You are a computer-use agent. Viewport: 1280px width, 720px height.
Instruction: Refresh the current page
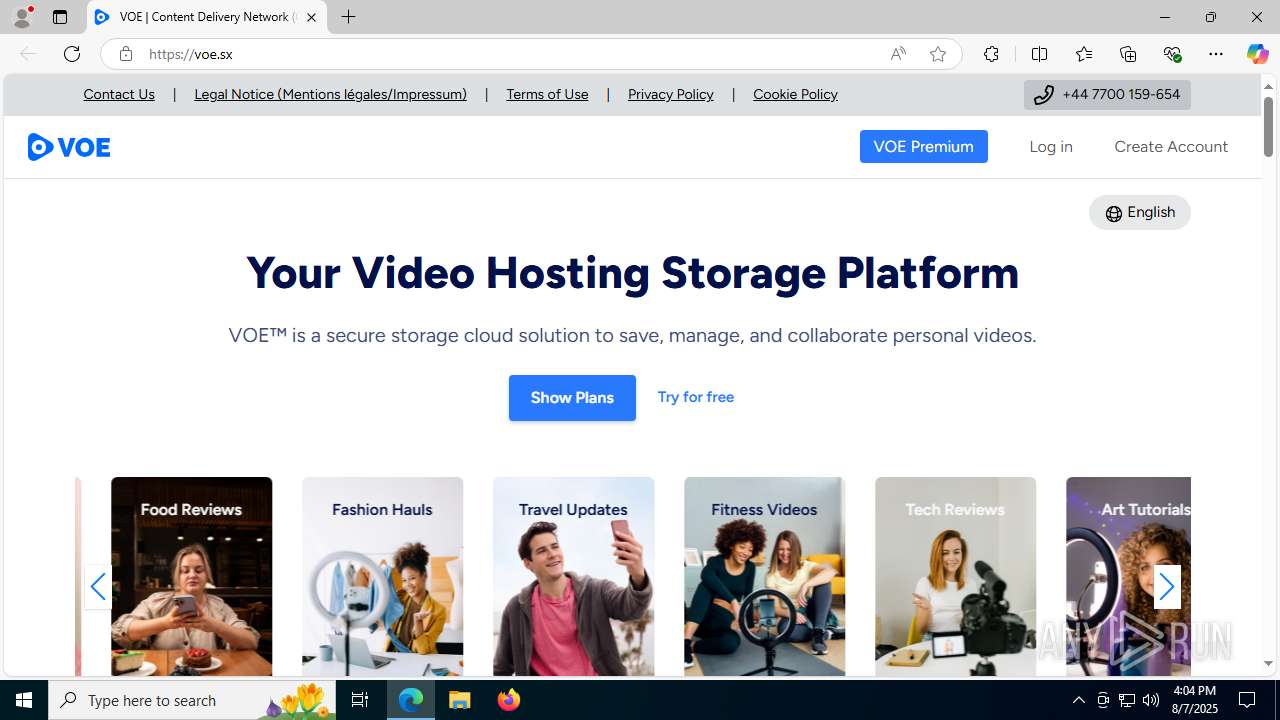click(72, 54)
